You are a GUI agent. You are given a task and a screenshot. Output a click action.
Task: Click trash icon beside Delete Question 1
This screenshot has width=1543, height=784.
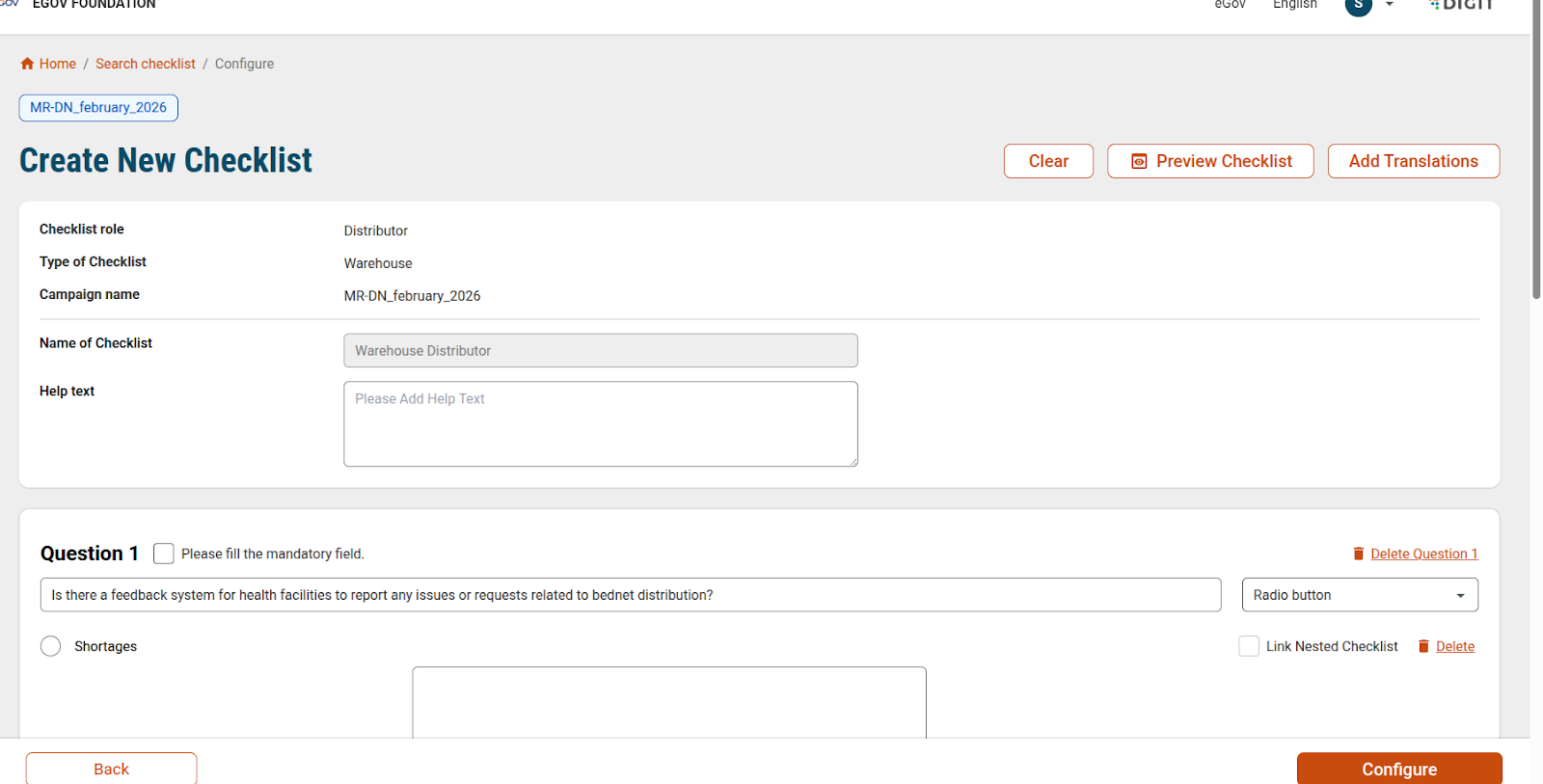tap(1358, 554)
